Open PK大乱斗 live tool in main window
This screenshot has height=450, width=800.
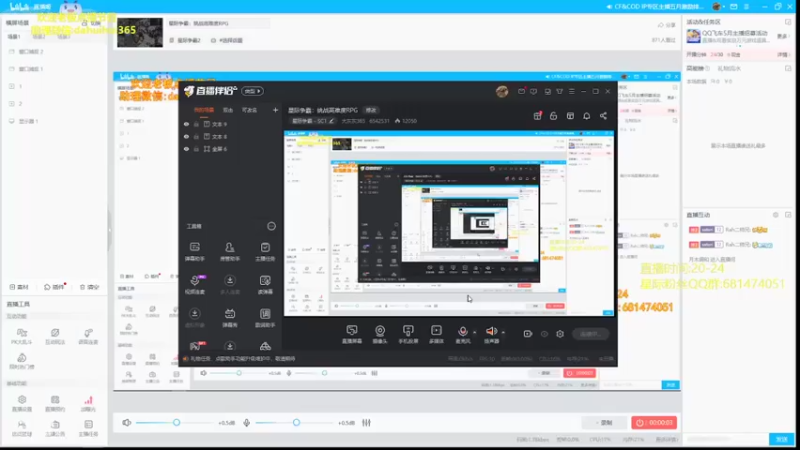tap(21, 337)
